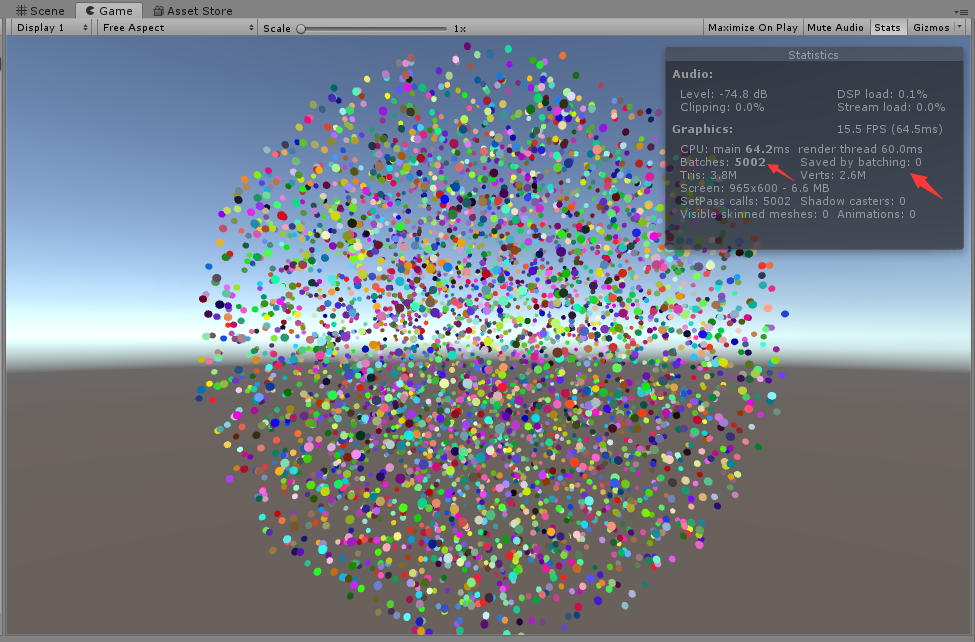Click the Scene tab grid icon
This screenshot has height=642, width=975.
(21, 11)
